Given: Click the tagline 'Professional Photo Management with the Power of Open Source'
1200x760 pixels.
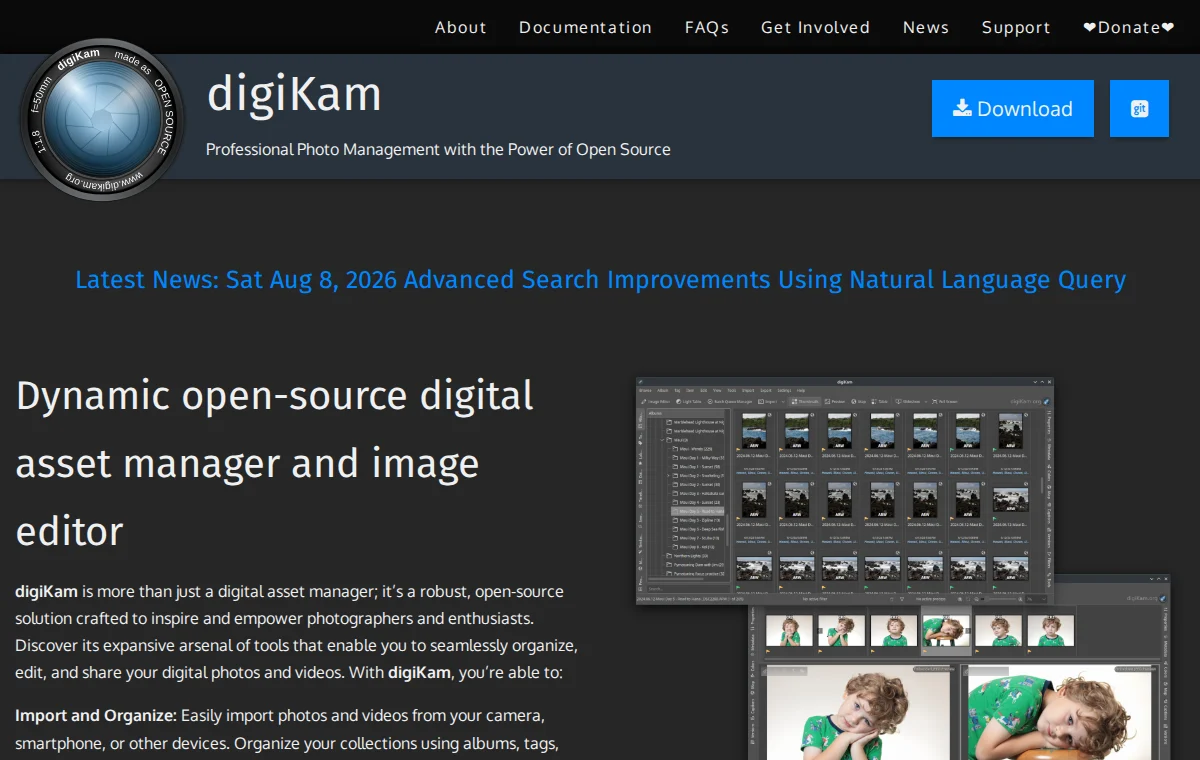Looking at the screenshot, I should [438, 149].
